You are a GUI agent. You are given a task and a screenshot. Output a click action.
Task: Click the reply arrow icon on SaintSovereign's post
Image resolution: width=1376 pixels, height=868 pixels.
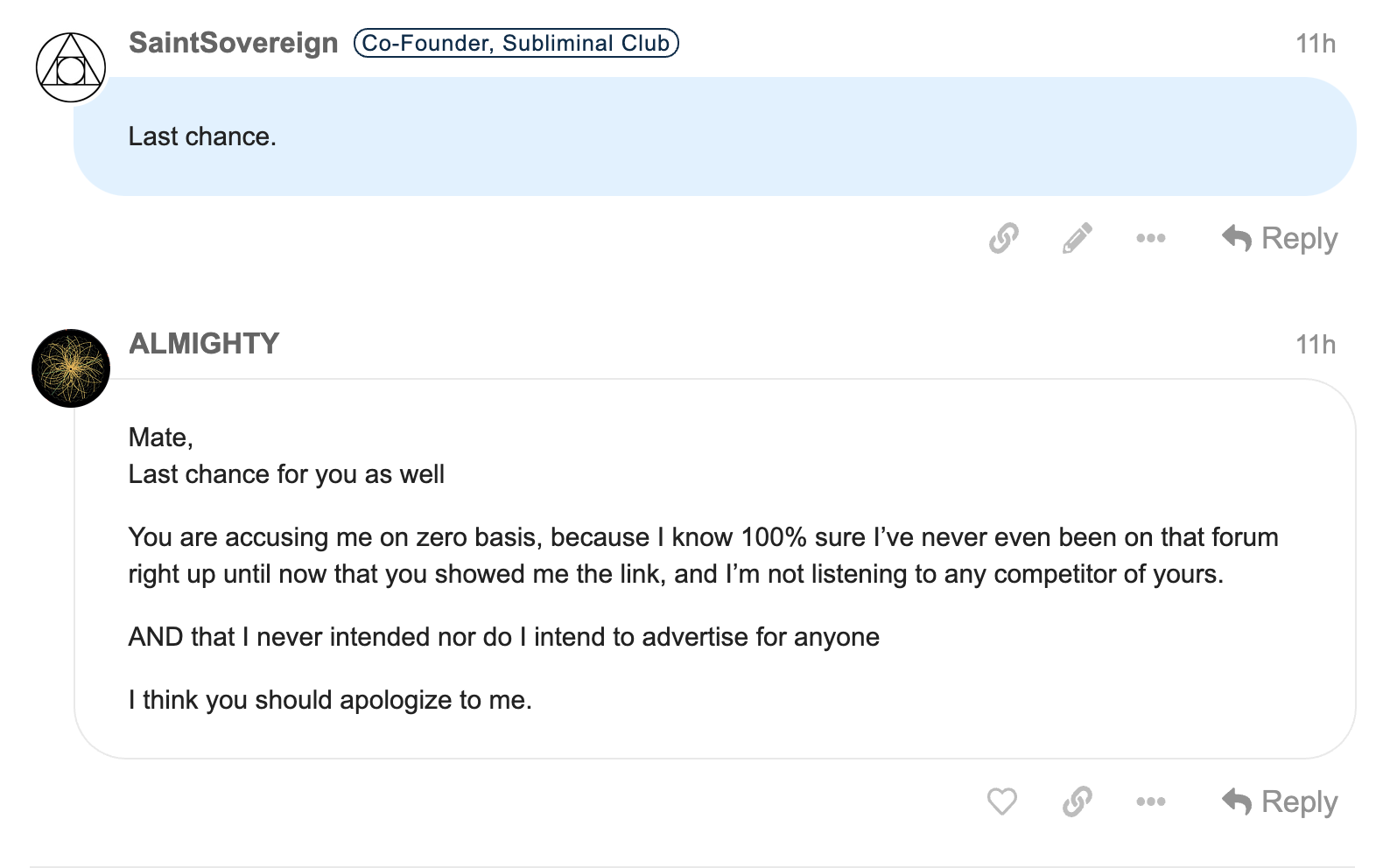pos(1237,238)
